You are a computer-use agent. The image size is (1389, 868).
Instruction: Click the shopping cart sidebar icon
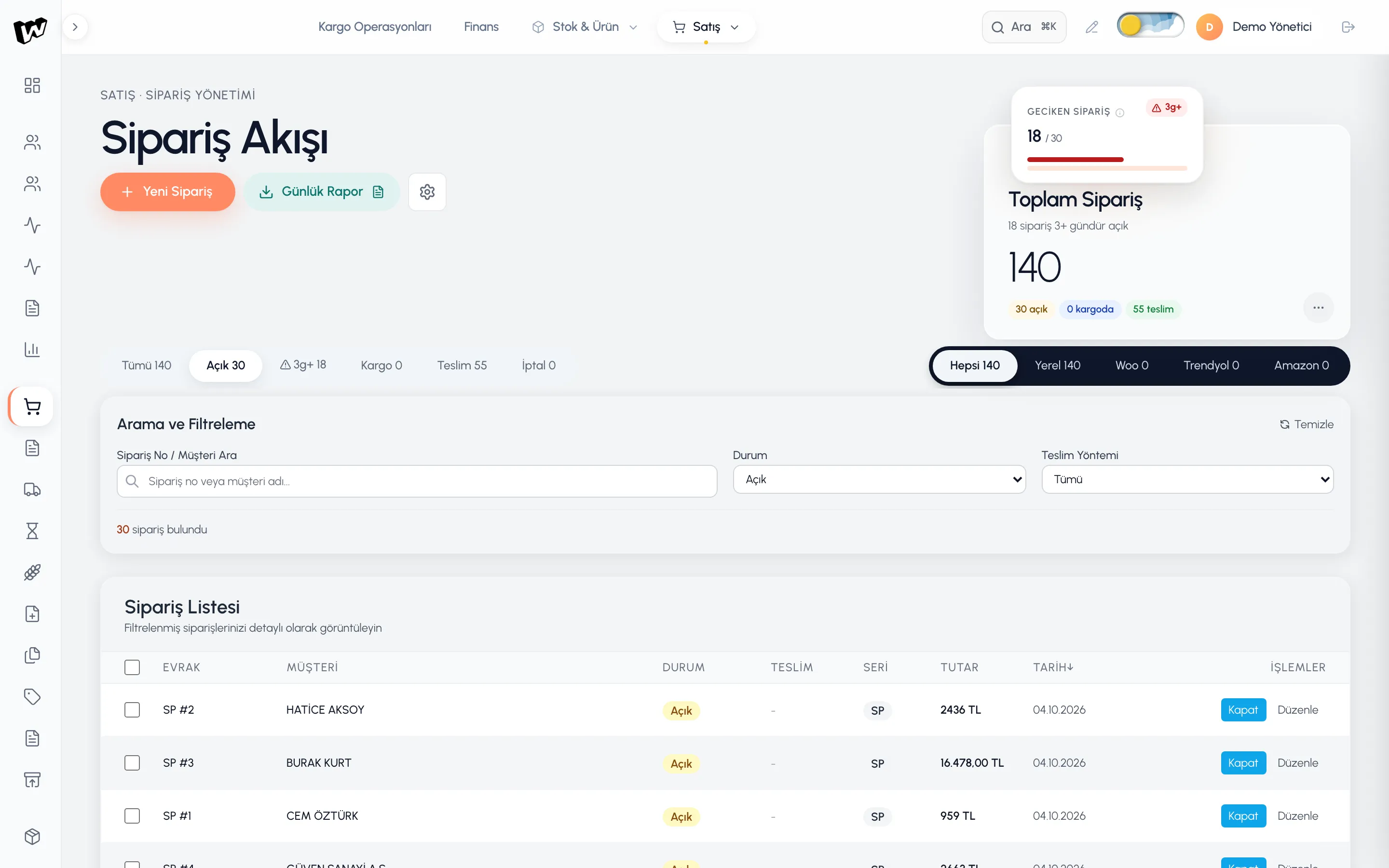coord(32,407)
